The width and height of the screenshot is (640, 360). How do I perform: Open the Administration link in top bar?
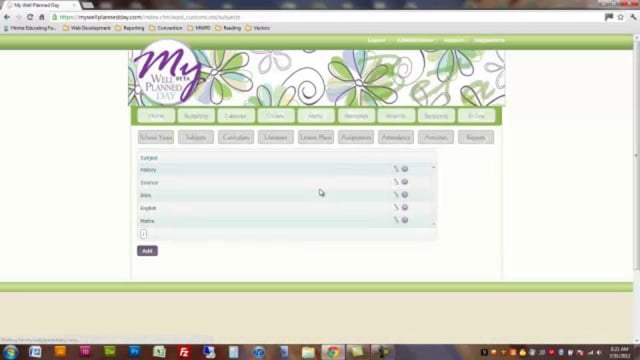pos(415,40)
